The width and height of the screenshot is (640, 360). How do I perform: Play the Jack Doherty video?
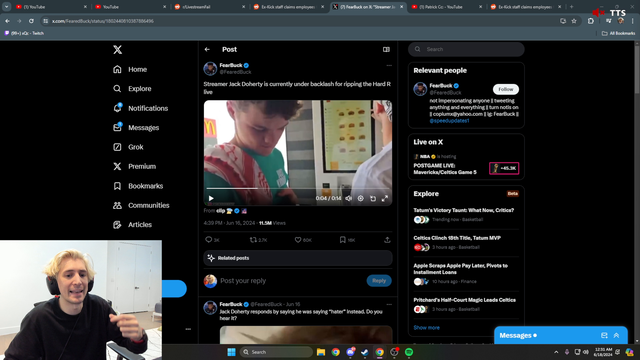coord(211,198)
